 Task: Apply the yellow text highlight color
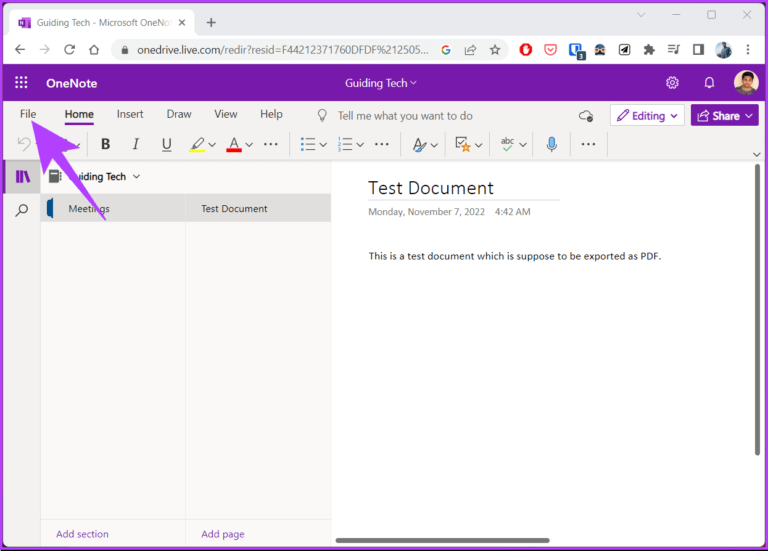(197, 144)
